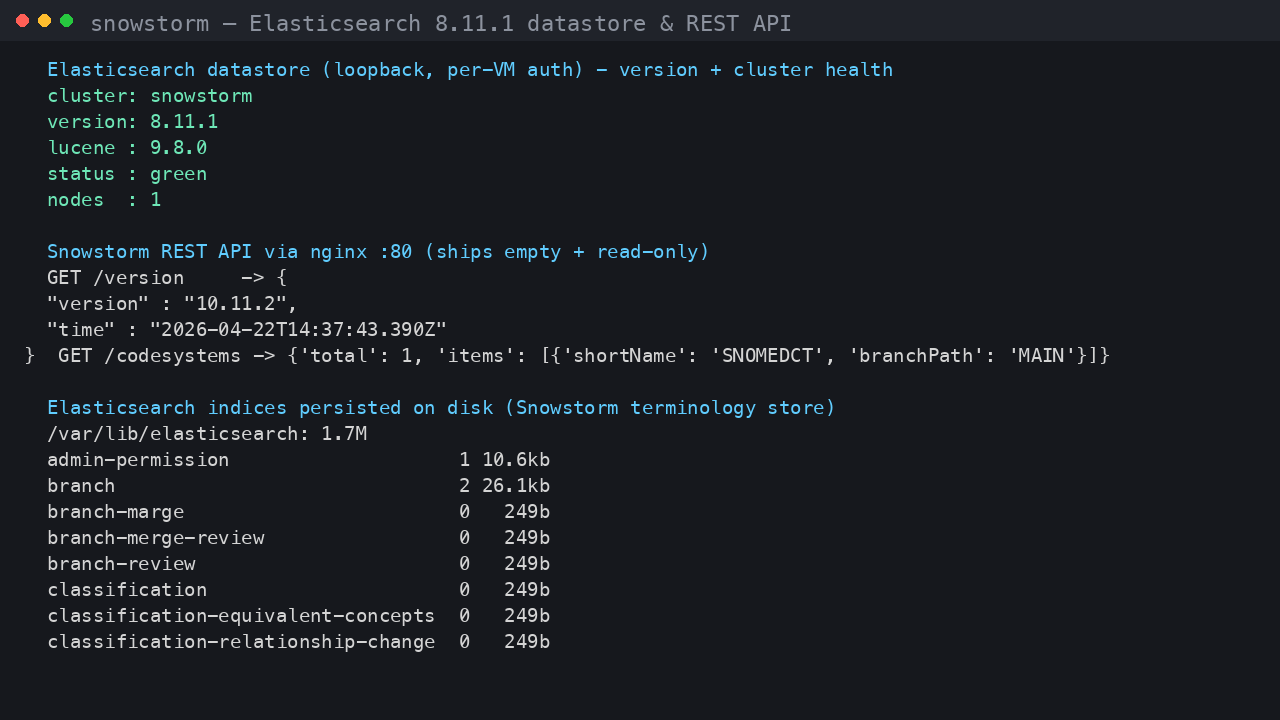Select the line 'cluster: snowstorm'
Image resolution: width=1280 pixels, height=720 pixels.
coord(150,96)
